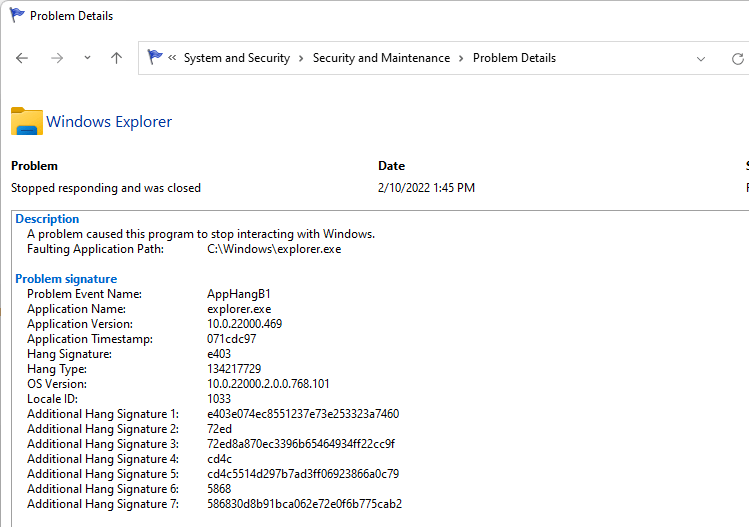Expand hidden breadcrumb path chevrons
The width and height of the screenshot is (749, 527).
coord(172,58)
